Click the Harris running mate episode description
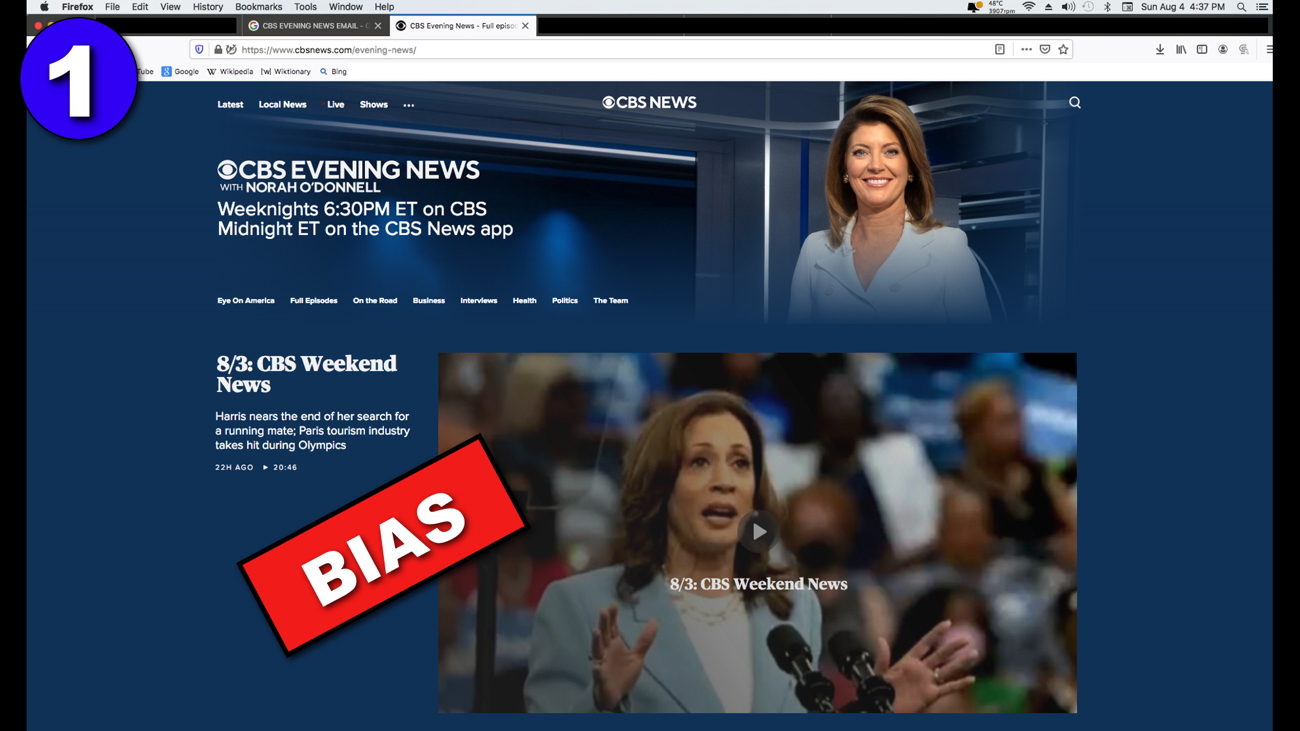1300x731 pixels. [x=312, y=431]
